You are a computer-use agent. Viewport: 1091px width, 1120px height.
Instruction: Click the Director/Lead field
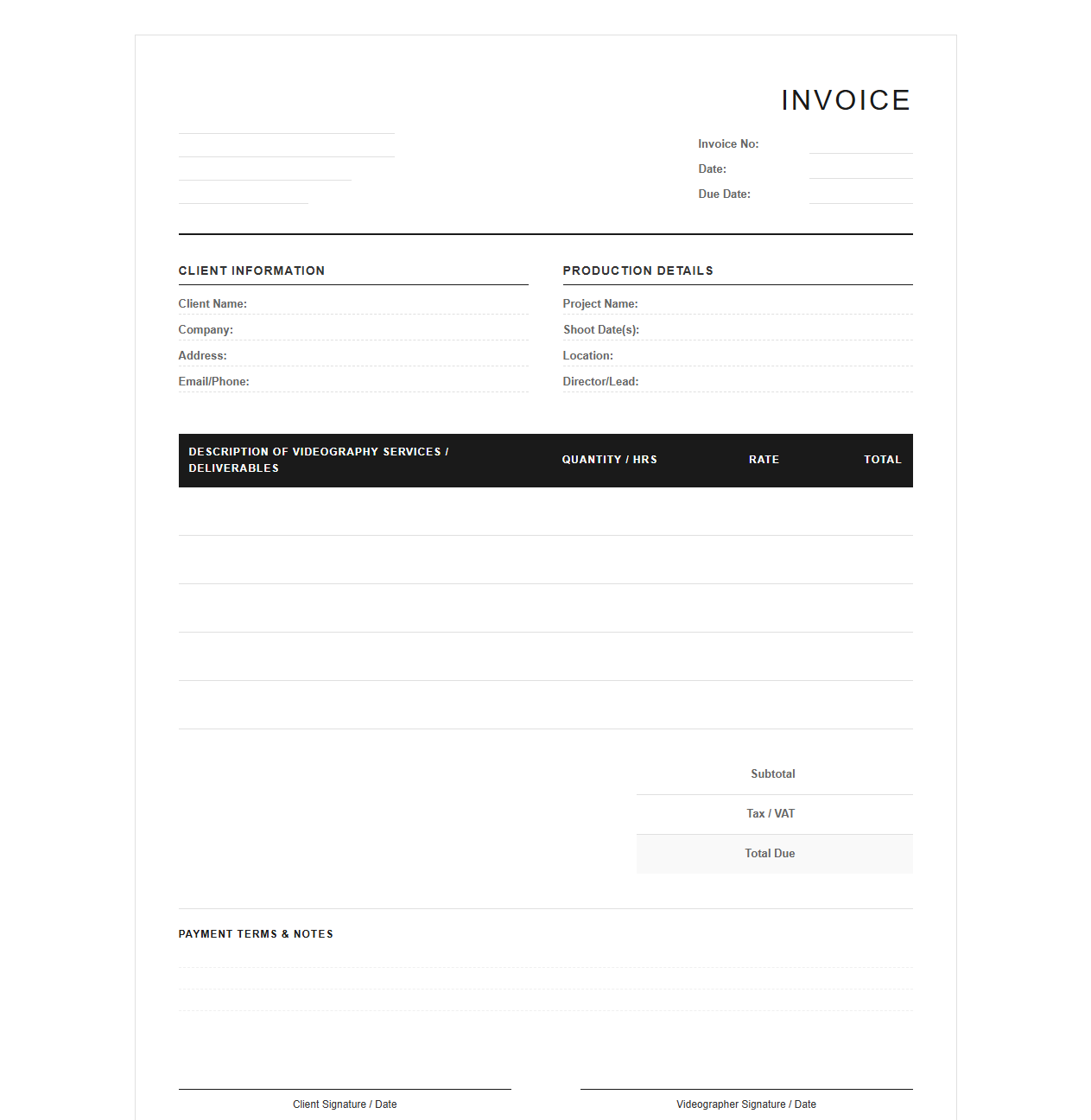(x=738, y=381)
